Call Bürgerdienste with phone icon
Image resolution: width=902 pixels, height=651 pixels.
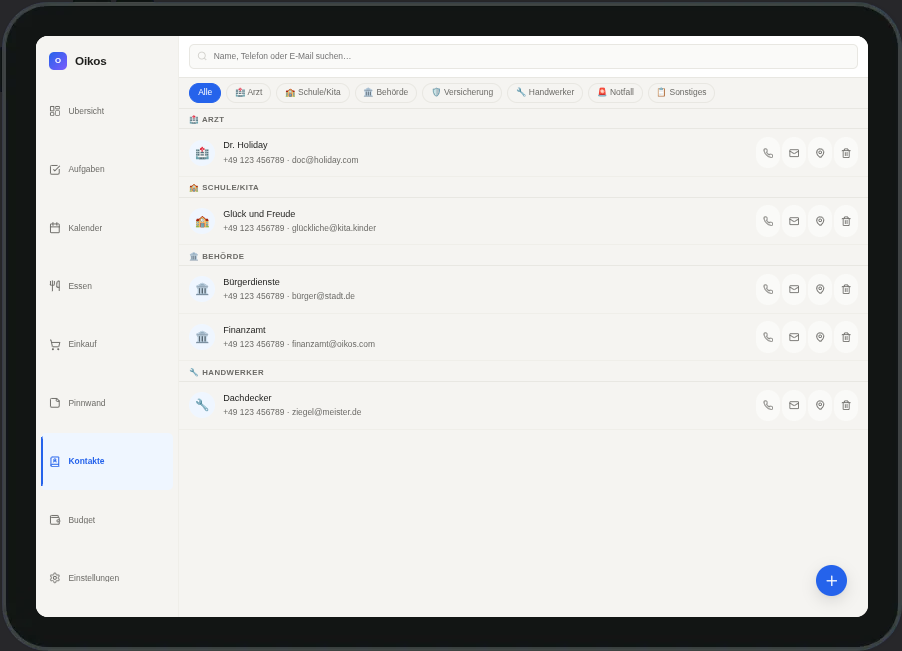point(767,289)
